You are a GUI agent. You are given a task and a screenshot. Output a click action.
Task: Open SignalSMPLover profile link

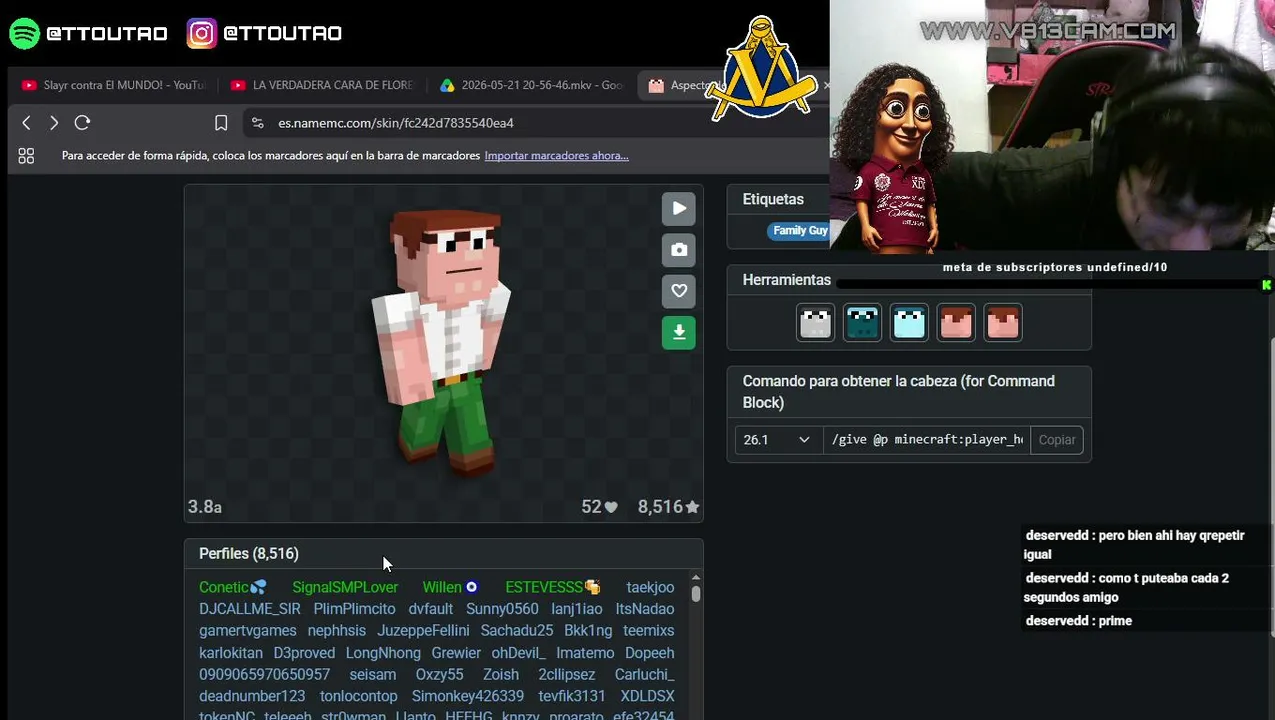(345, 587)
